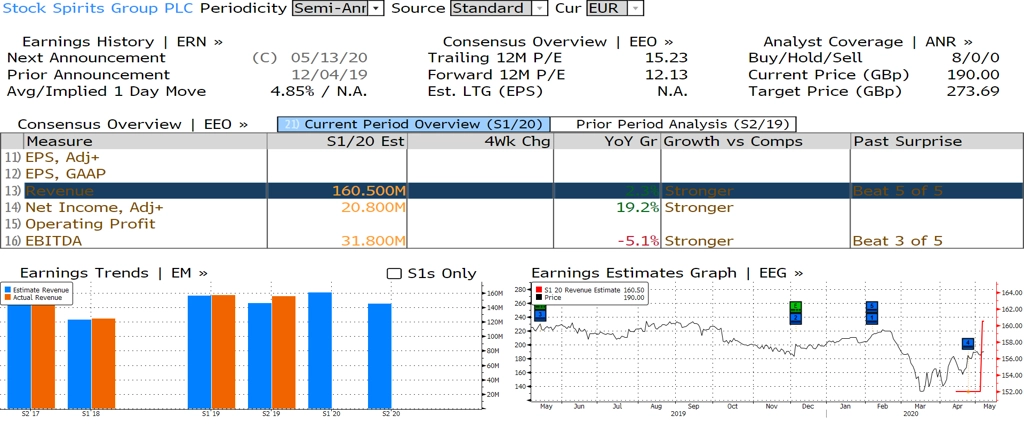Click the blue 1 marker near February
The height and width of the screenshot is (424, 1024).
(872, 318)
